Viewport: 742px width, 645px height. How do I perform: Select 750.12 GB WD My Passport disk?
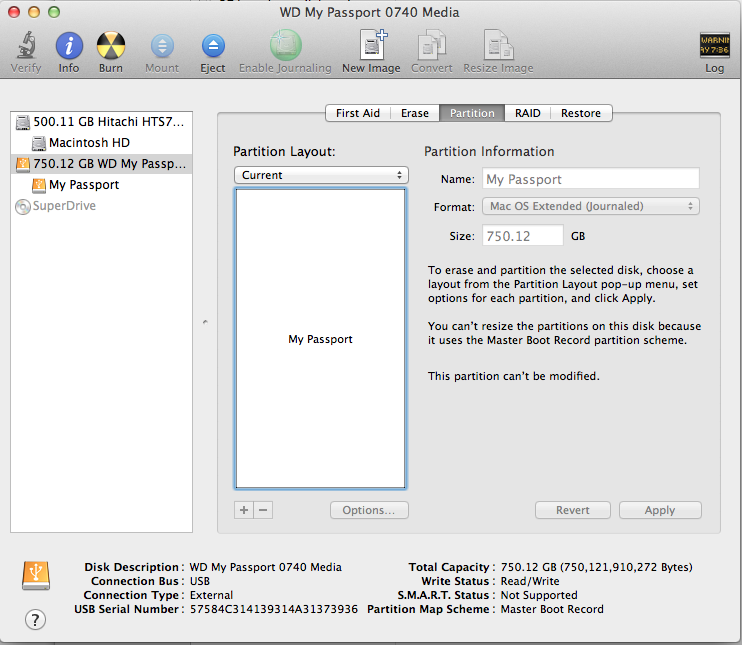(x=101, y=164)
